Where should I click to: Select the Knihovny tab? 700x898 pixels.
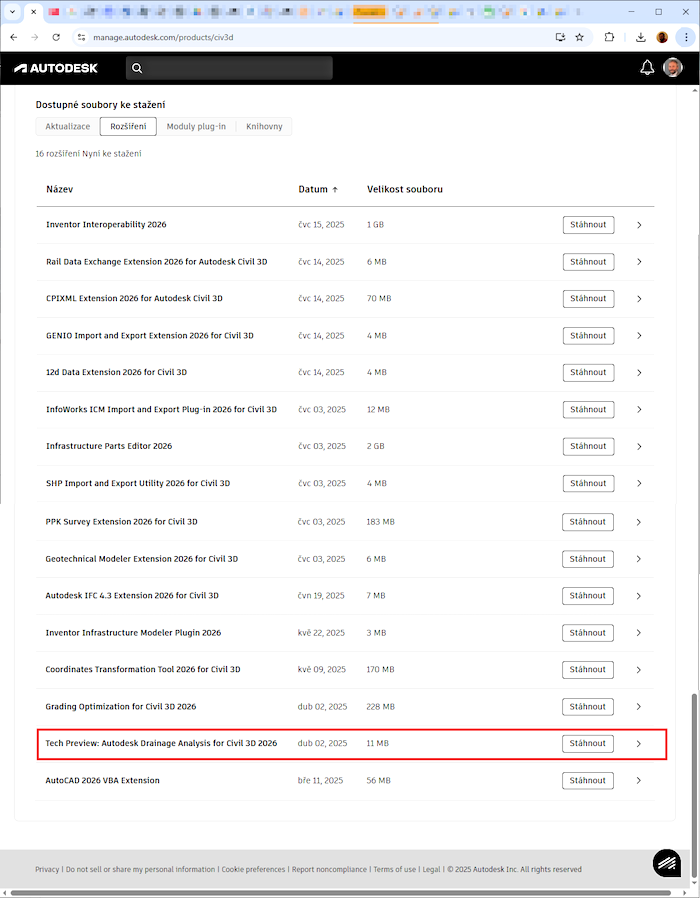(264, 127)
